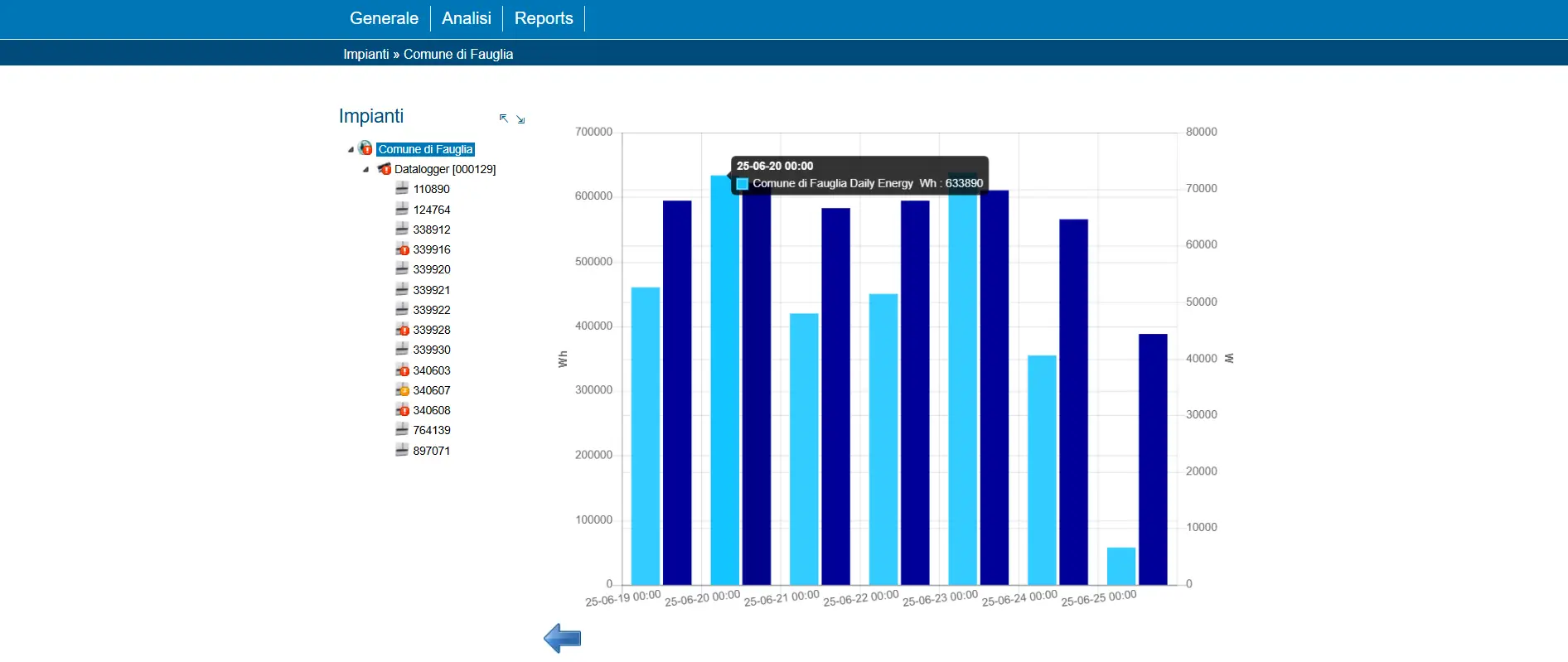Click the Comune di Fauglia plant alert icon
Image resolution: width=1568 pixels, height=662 pixels.
365,148
